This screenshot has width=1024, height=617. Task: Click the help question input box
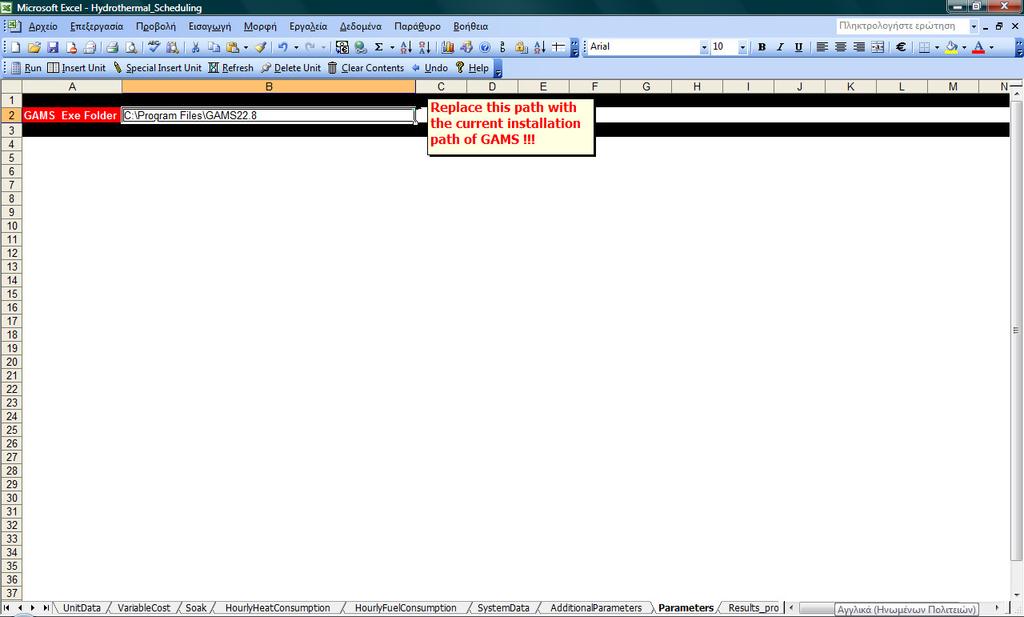[903, 26]
